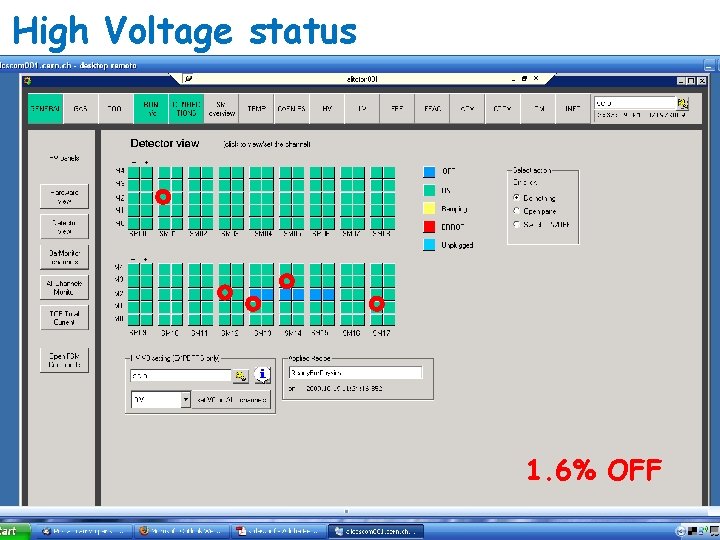The height and width of the screenshot is (540, 720).
Task: Open the INFO tab
Action: pyautogui.click(x=573, y=109)
